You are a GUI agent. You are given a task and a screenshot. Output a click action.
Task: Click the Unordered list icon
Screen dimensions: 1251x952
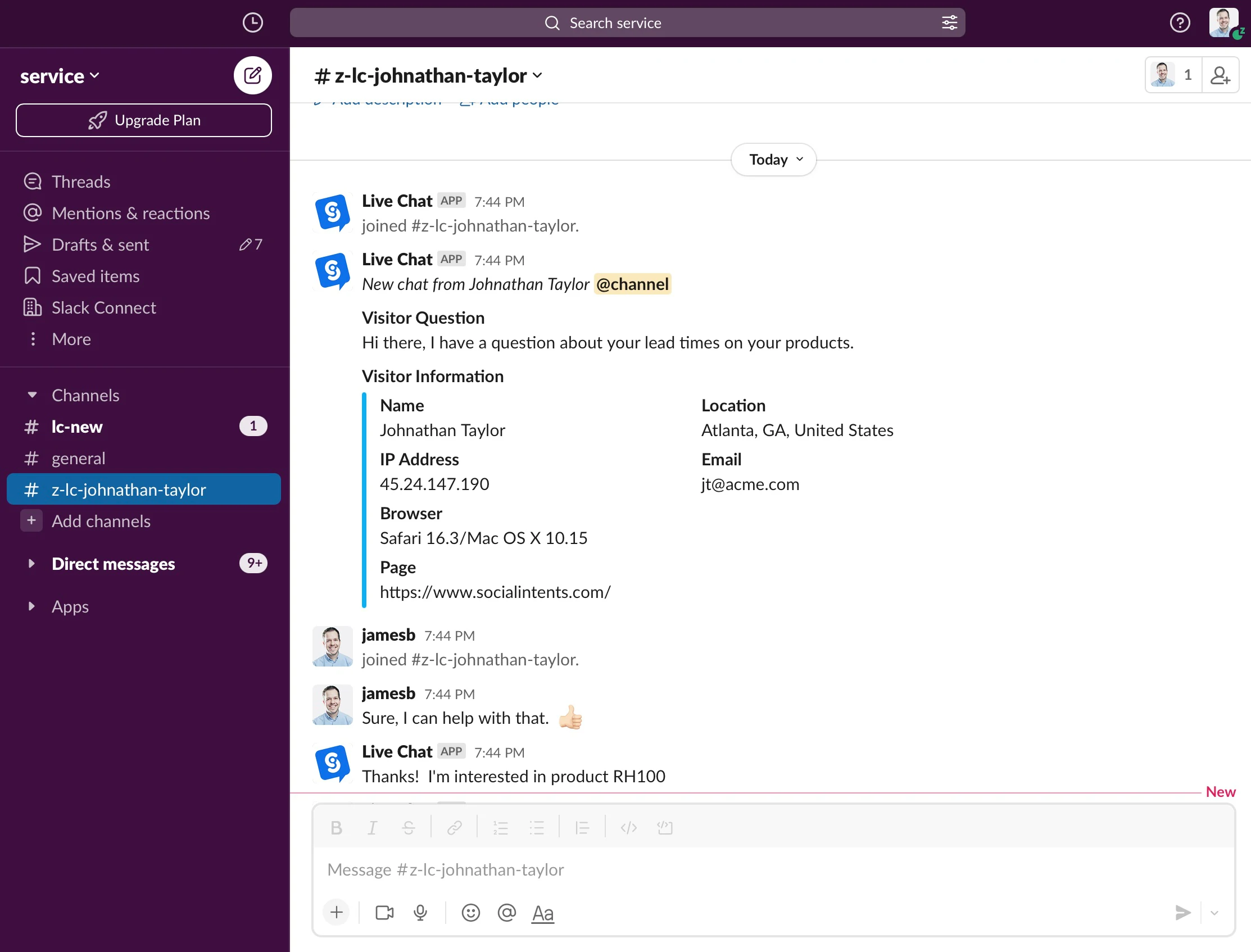[x=537, y=827]
